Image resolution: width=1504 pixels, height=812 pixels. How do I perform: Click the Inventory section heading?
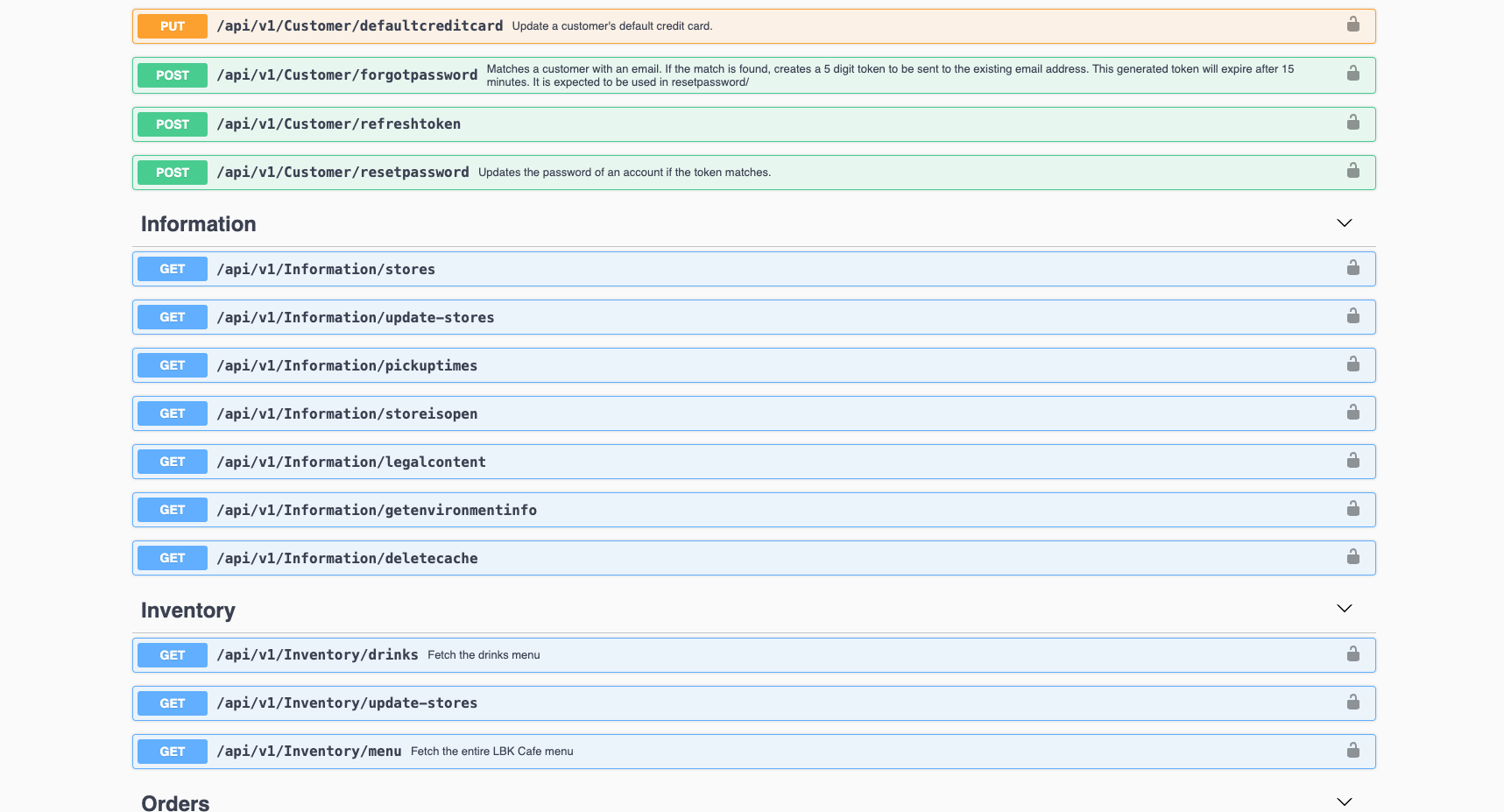[188, 611]
